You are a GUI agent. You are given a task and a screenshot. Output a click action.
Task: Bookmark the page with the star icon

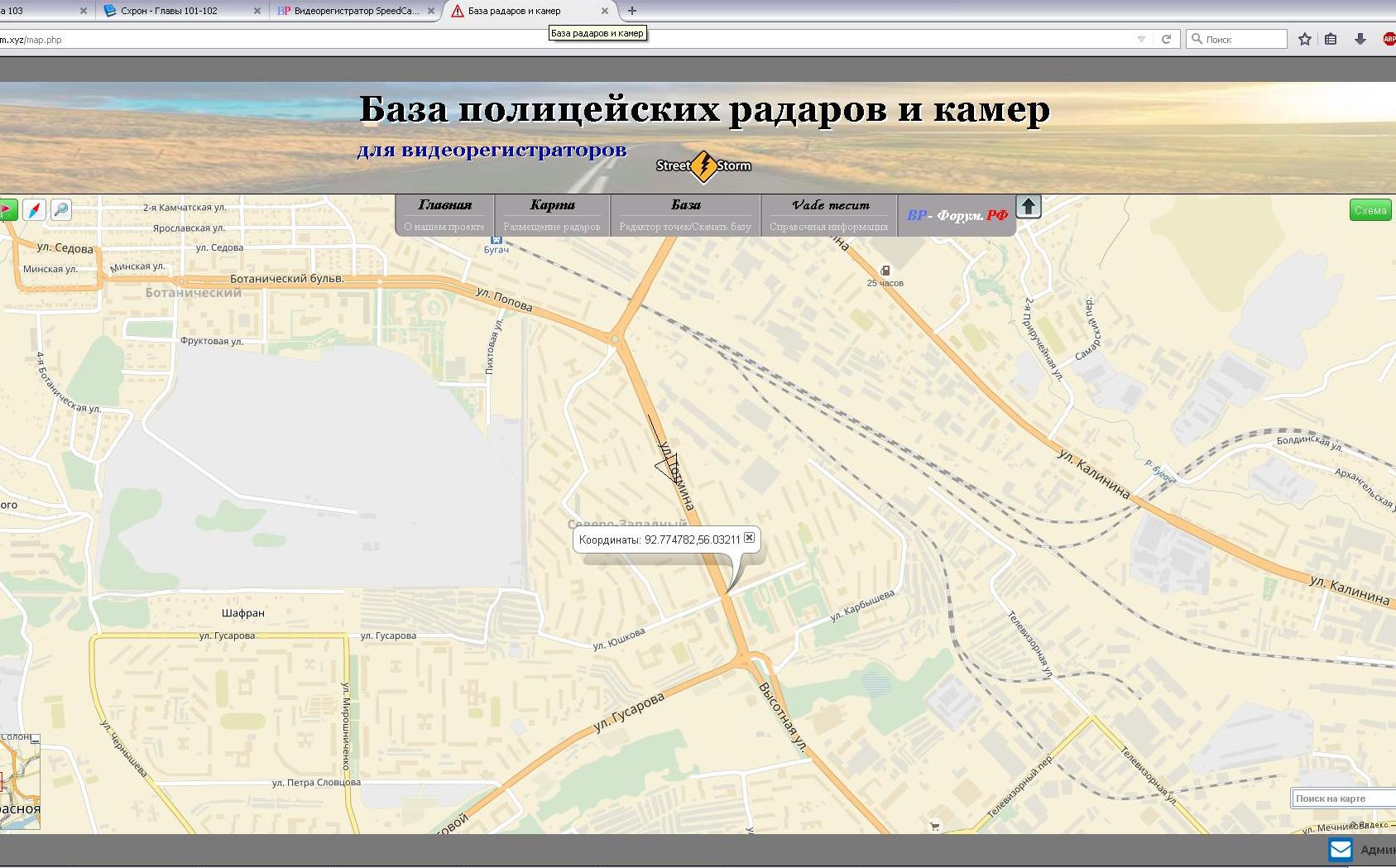coord(1305,39)
